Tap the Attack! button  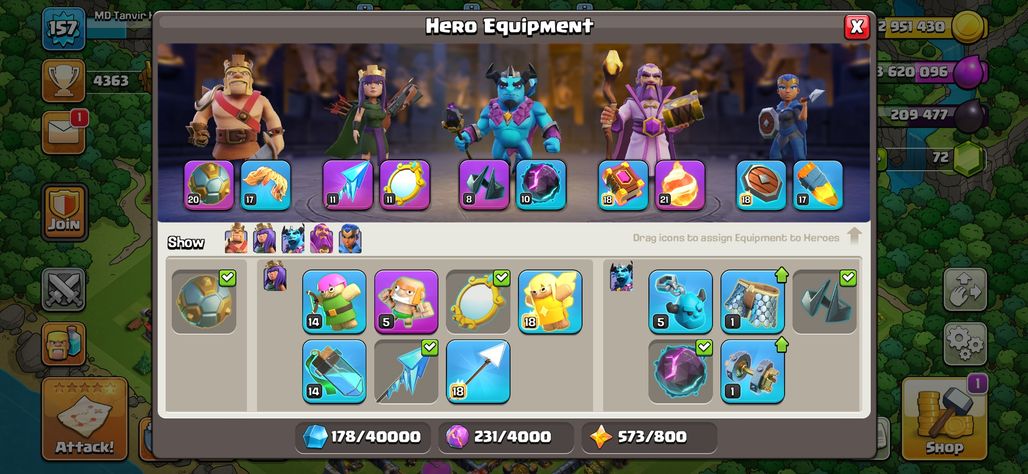(85, 418)
